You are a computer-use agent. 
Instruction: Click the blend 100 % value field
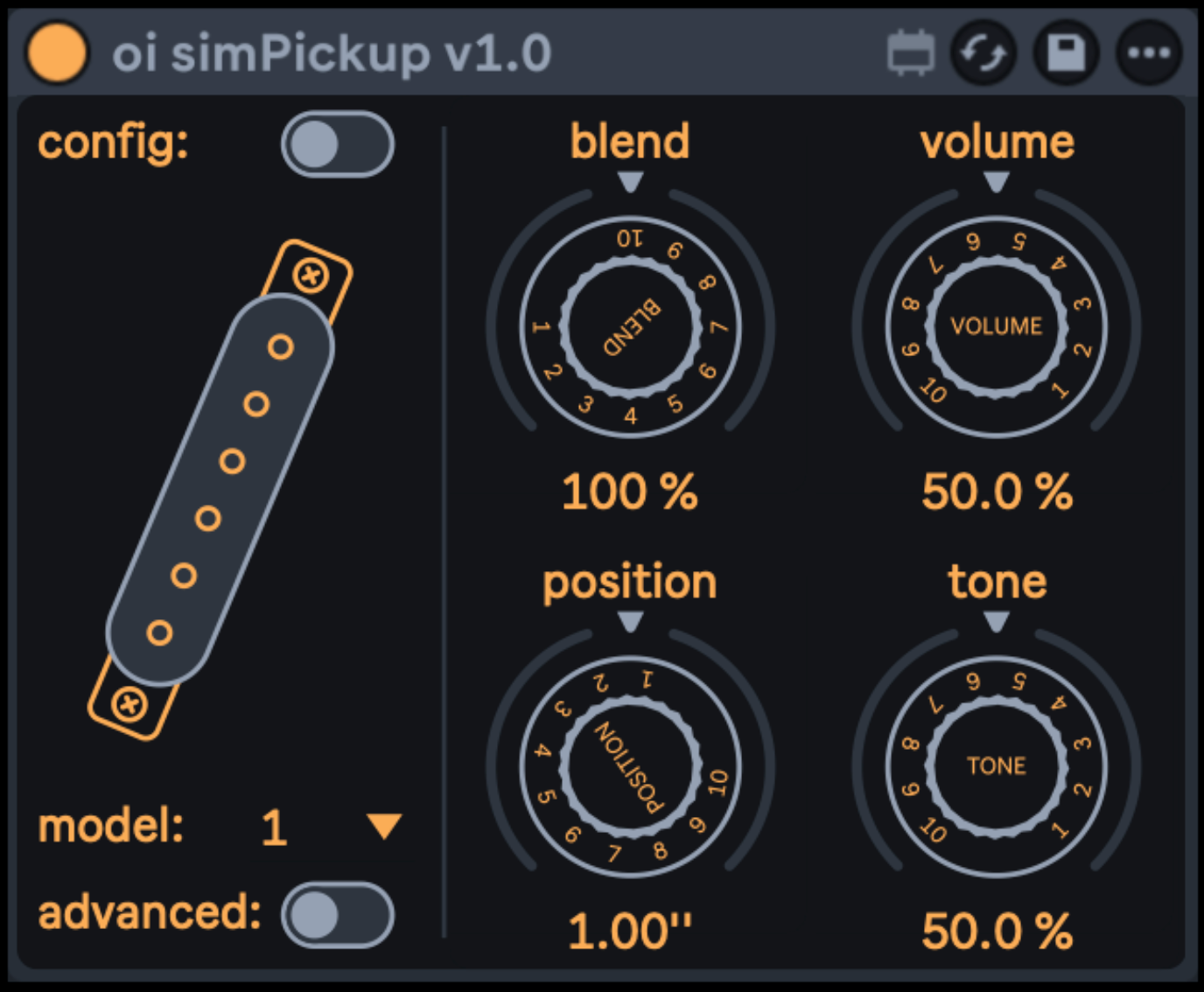pos(630,492)
